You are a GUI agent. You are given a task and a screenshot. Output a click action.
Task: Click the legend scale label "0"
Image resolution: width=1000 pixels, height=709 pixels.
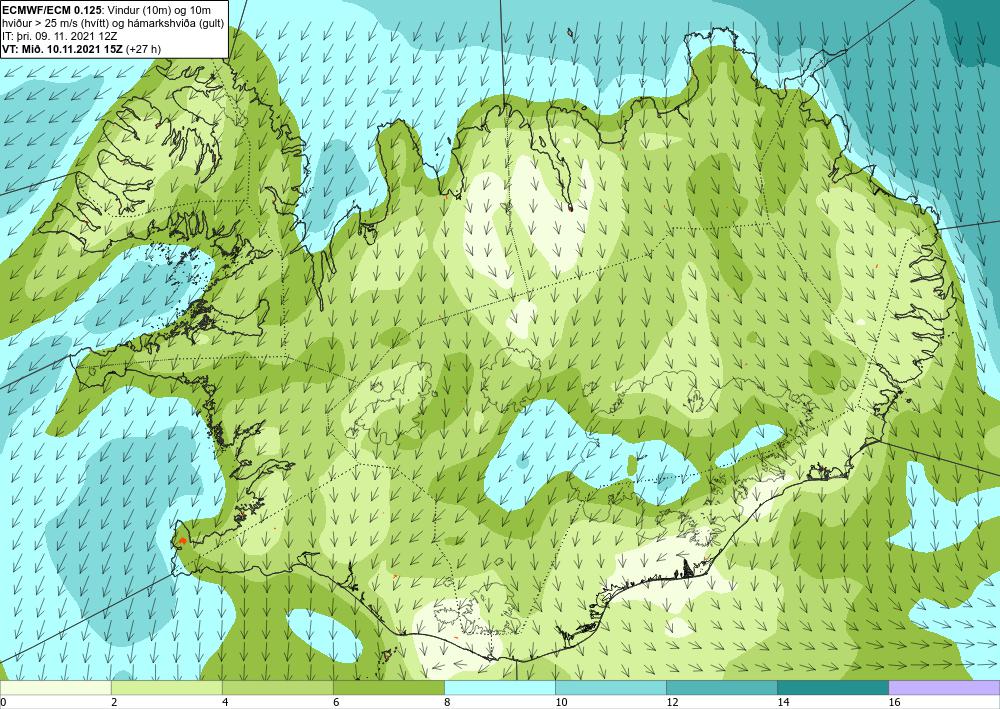click(3, 703)
